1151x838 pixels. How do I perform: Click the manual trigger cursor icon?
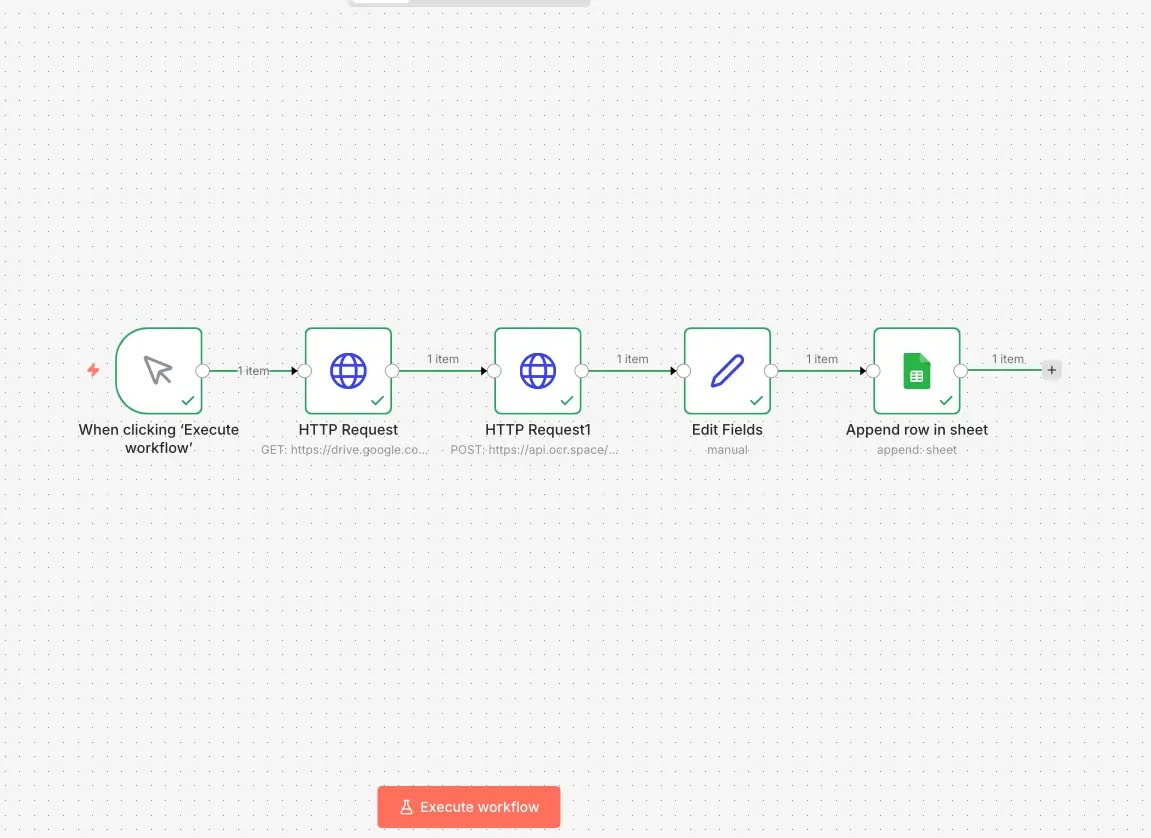point(158,370)
